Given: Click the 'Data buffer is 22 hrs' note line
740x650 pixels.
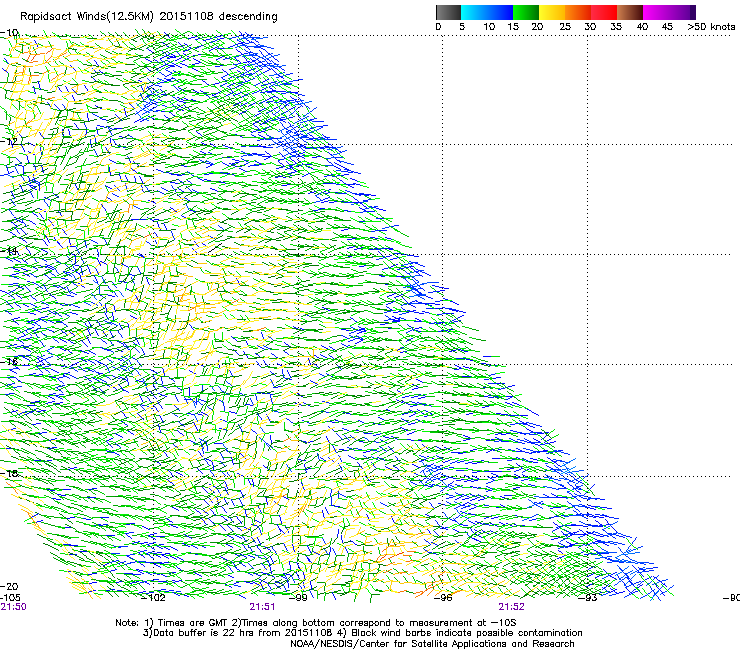Looking at the screenshot, I should pyautogui.click(x=362, y=633).
